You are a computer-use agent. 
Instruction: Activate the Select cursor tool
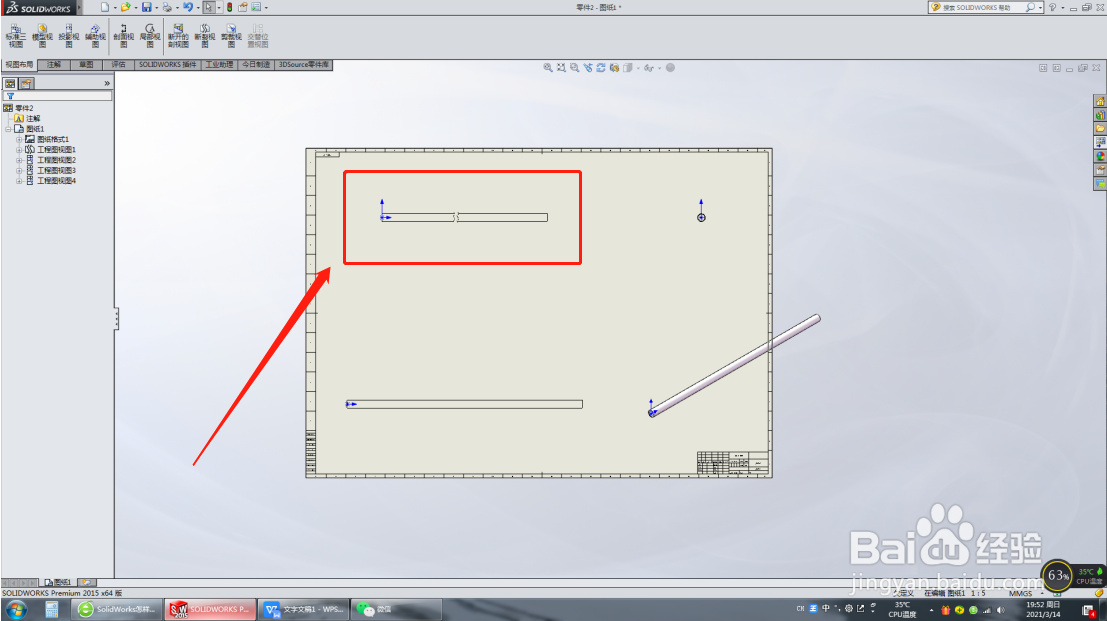coord(209,7)
